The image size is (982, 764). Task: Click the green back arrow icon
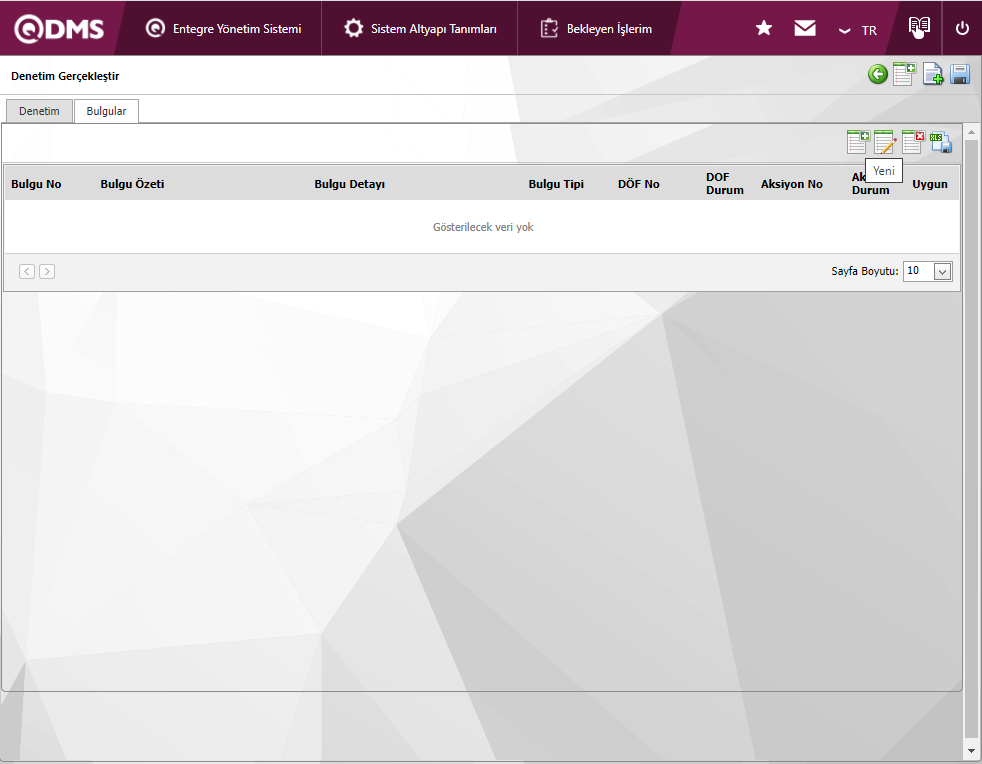877,75
